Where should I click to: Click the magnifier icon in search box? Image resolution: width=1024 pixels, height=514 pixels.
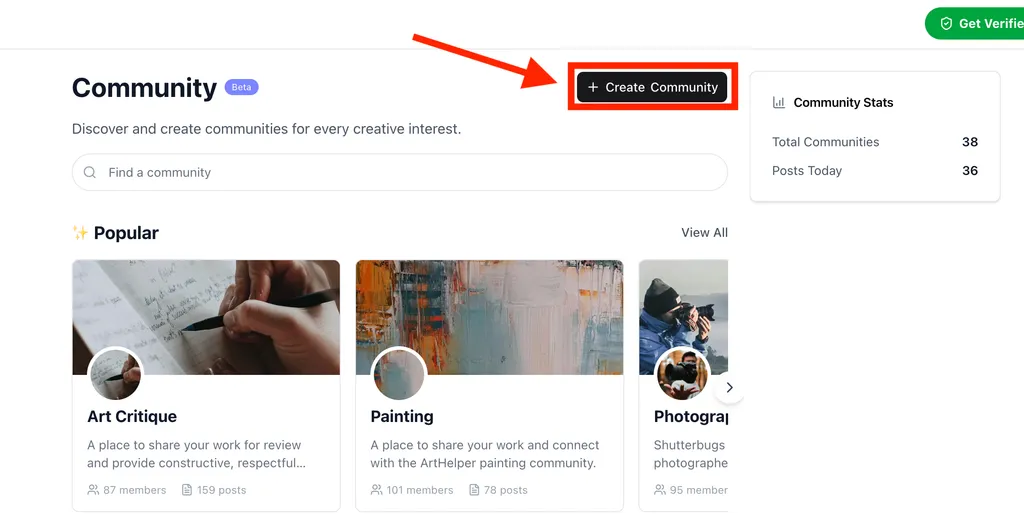click(x=90, y=172)
